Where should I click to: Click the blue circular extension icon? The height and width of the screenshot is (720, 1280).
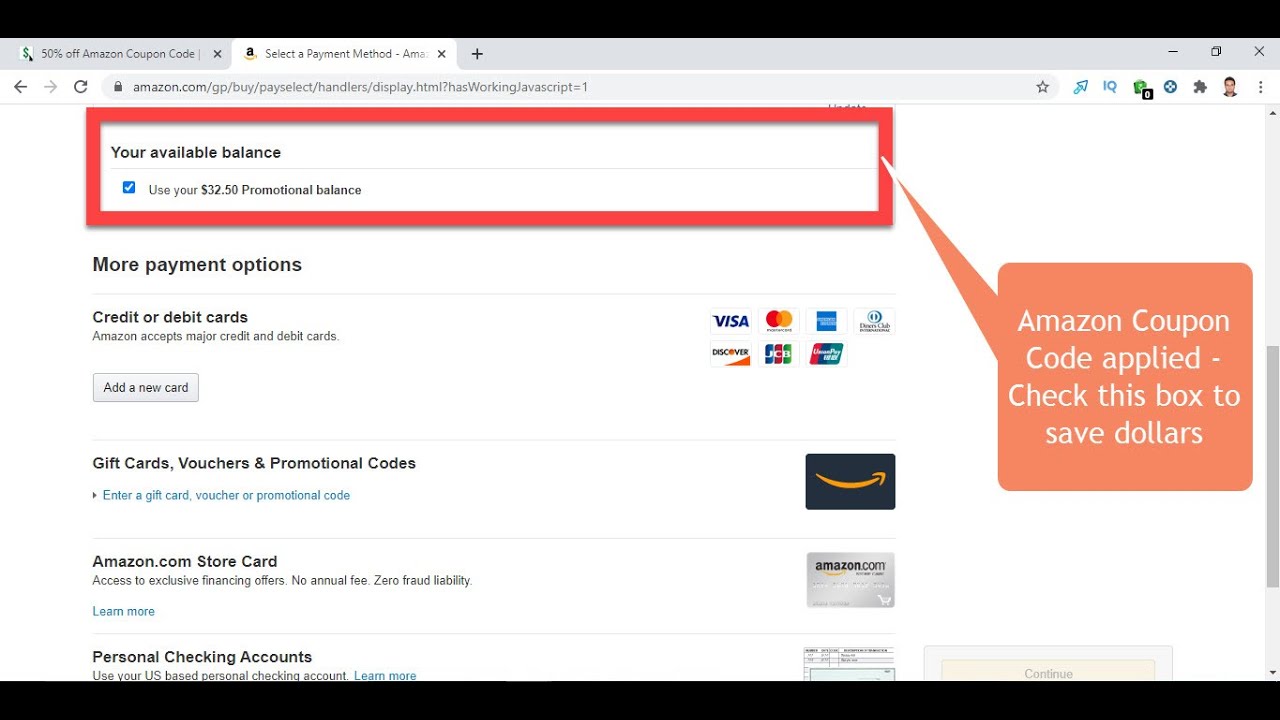pyautogui.click(x=1170, y=87)
